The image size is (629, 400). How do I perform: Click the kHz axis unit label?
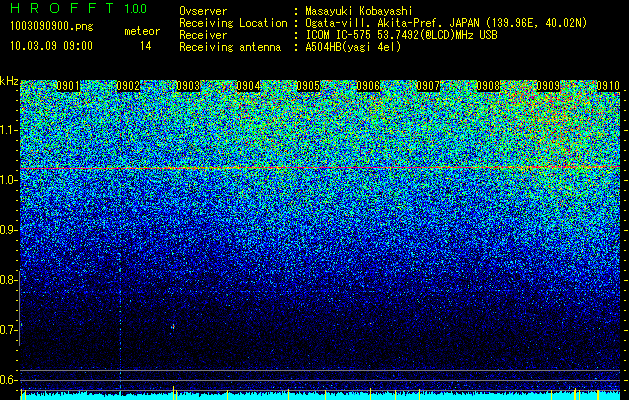pyautogui.click(x=9, y=81)
